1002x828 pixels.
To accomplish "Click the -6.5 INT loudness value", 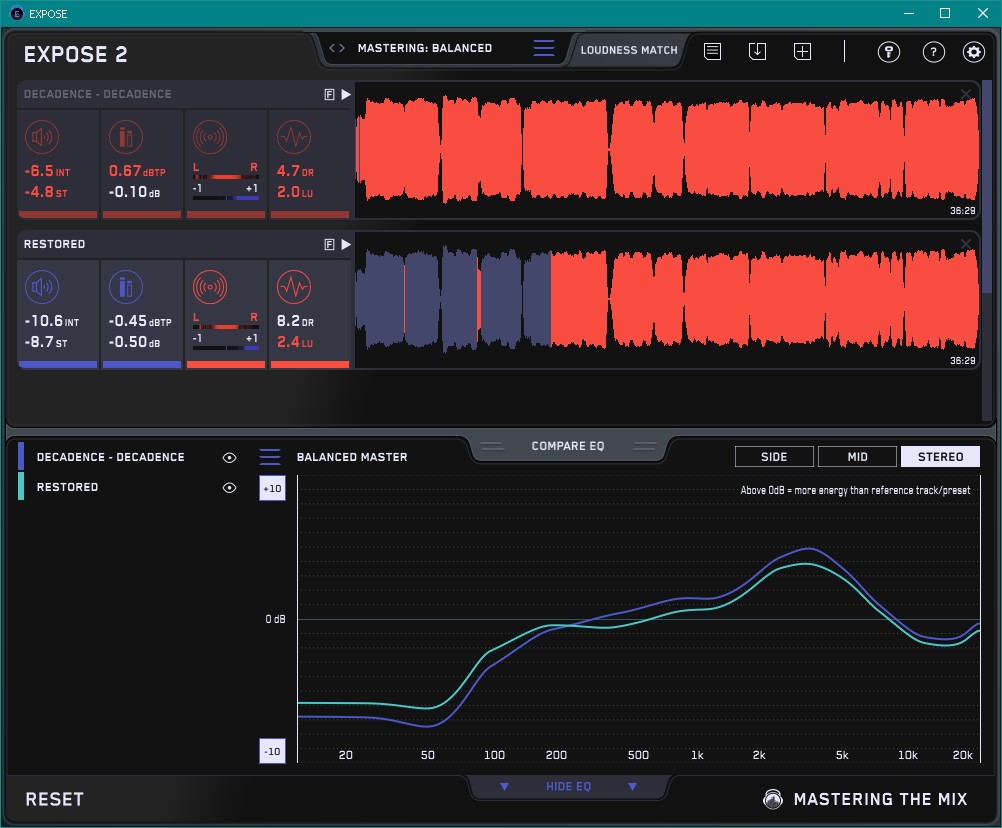I will 47,171.
